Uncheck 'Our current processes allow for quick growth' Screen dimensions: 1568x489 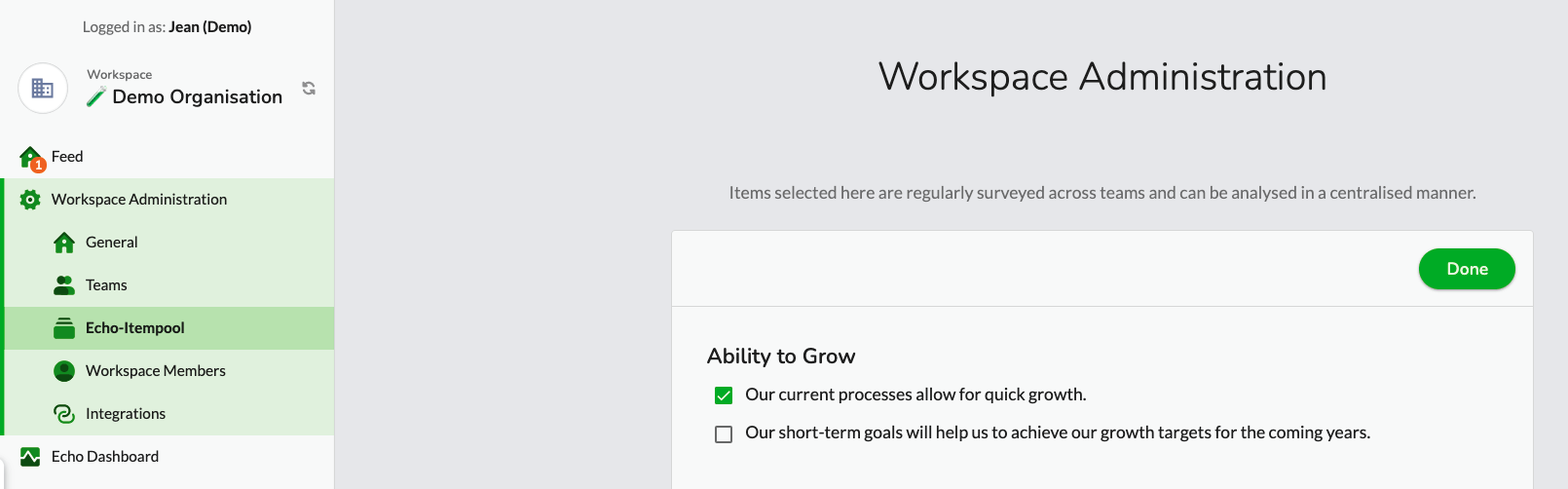coord(724,395)
